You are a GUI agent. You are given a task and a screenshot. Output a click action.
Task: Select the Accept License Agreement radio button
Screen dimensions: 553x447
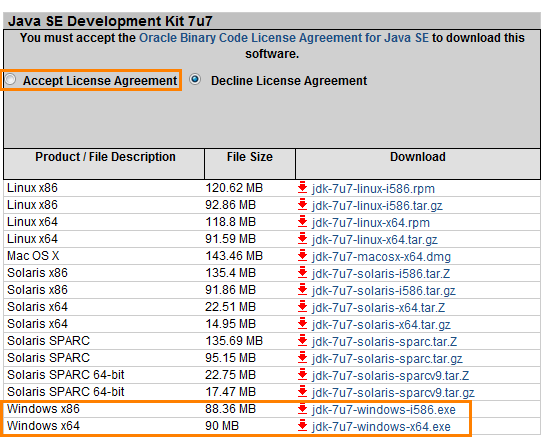pos(10,80)
